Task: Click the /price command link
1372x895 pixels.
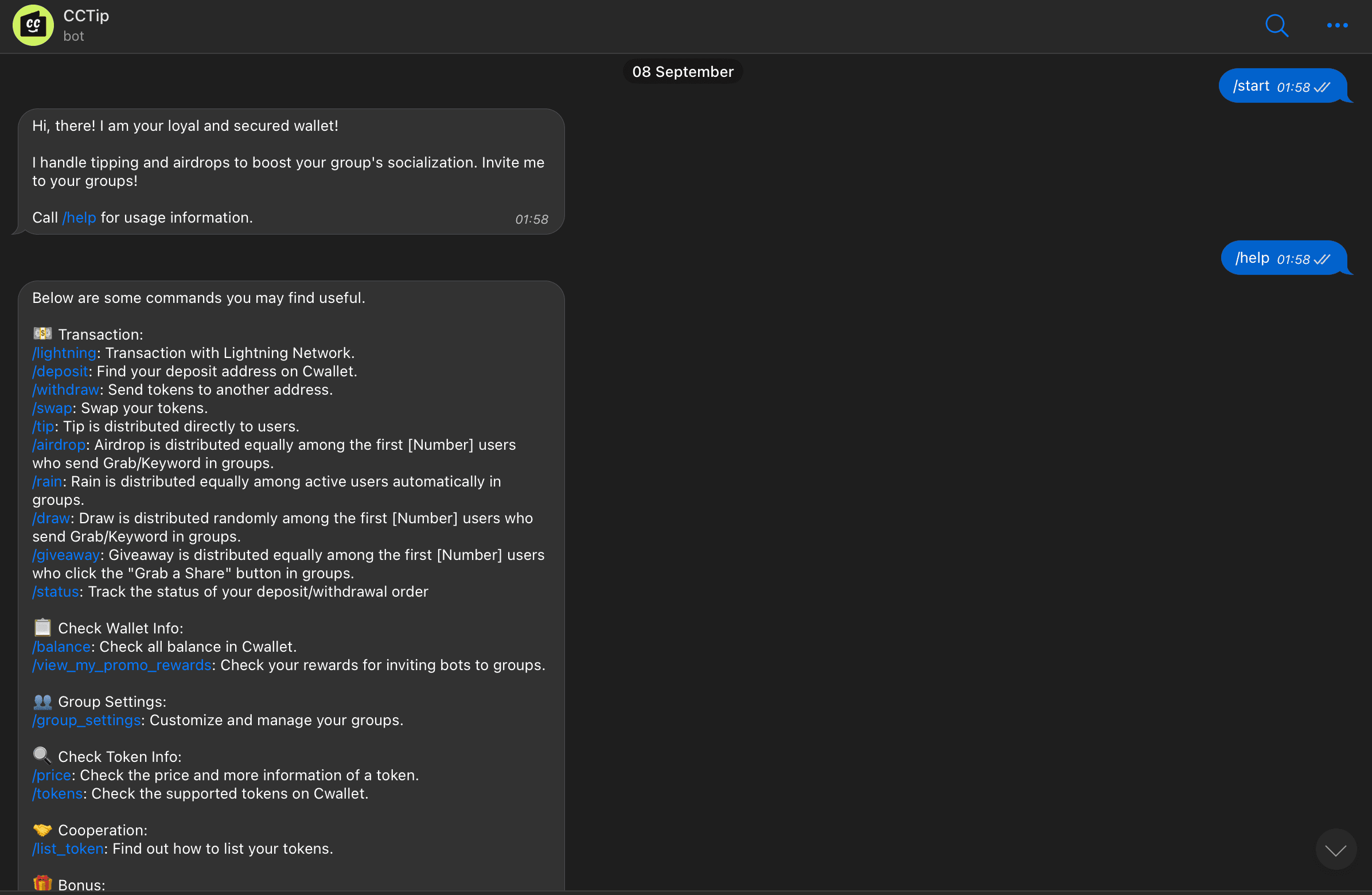Action: (52, 776)
